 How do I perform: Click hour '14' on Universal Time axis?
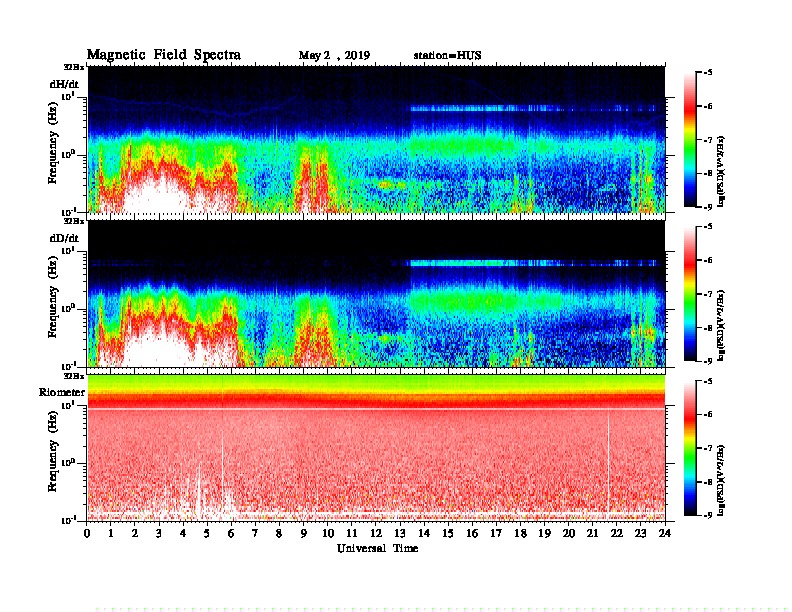(424, 533)
